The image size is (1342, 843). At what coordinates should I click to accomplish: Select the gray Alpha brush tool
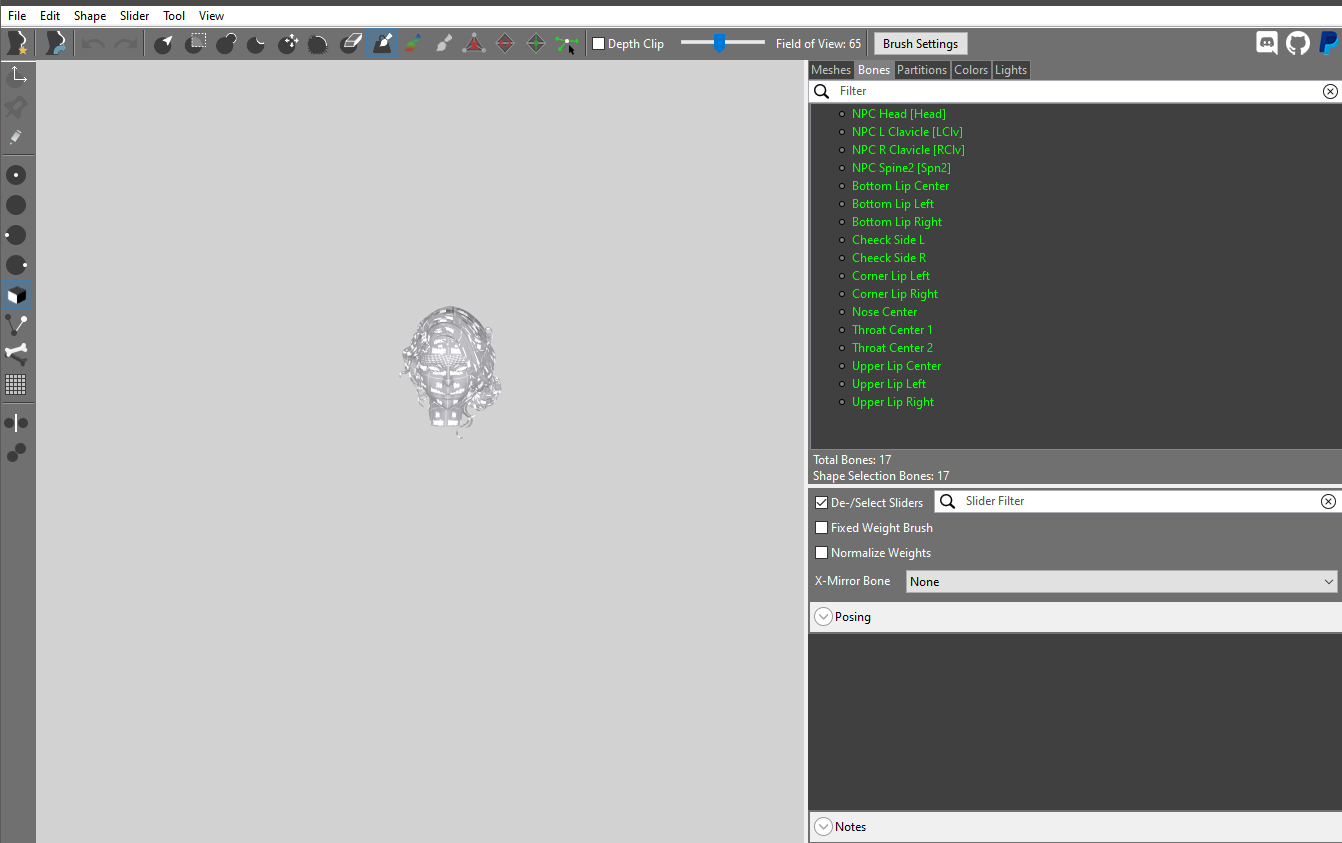click(443, 43)
